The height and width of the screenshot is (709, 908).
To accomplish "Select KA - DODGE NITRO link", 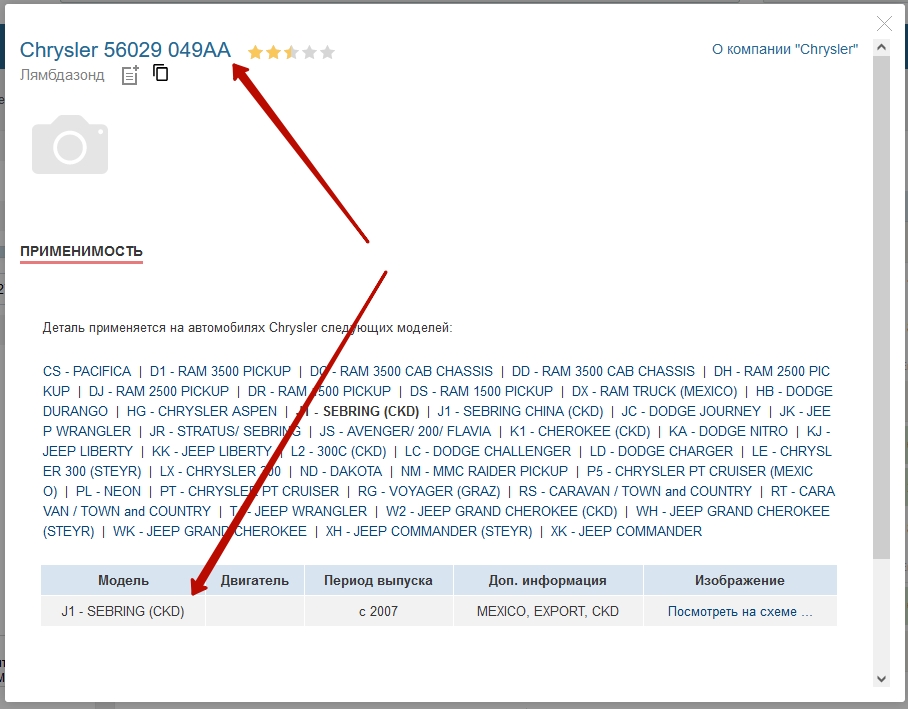I will pyautogui.click(x=728, y=432).
